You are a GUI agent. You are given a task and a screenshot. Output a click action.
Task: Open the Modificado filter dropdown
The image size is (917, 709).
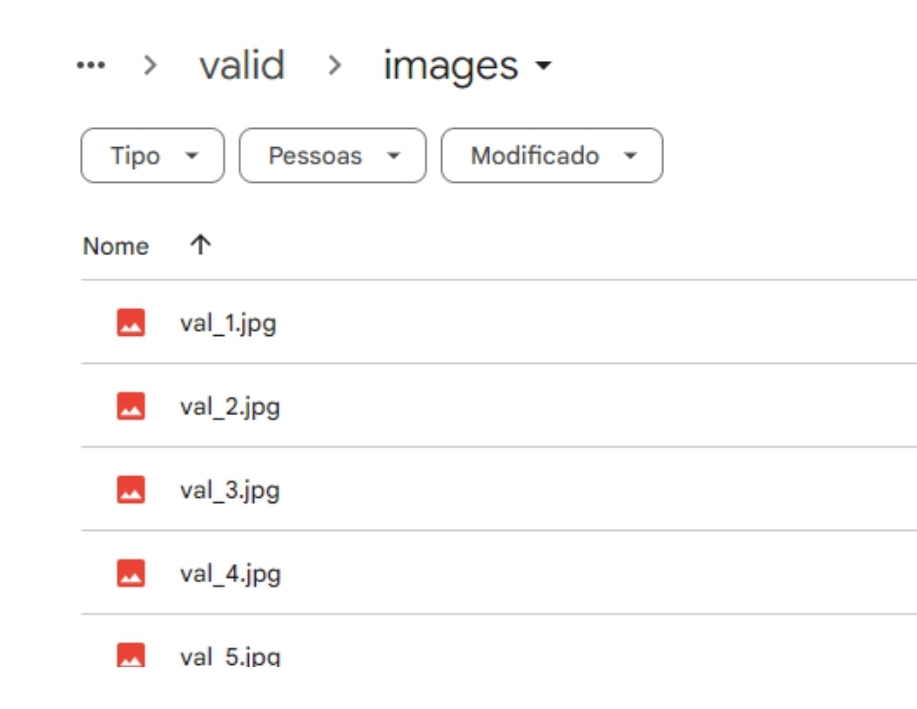552,156
